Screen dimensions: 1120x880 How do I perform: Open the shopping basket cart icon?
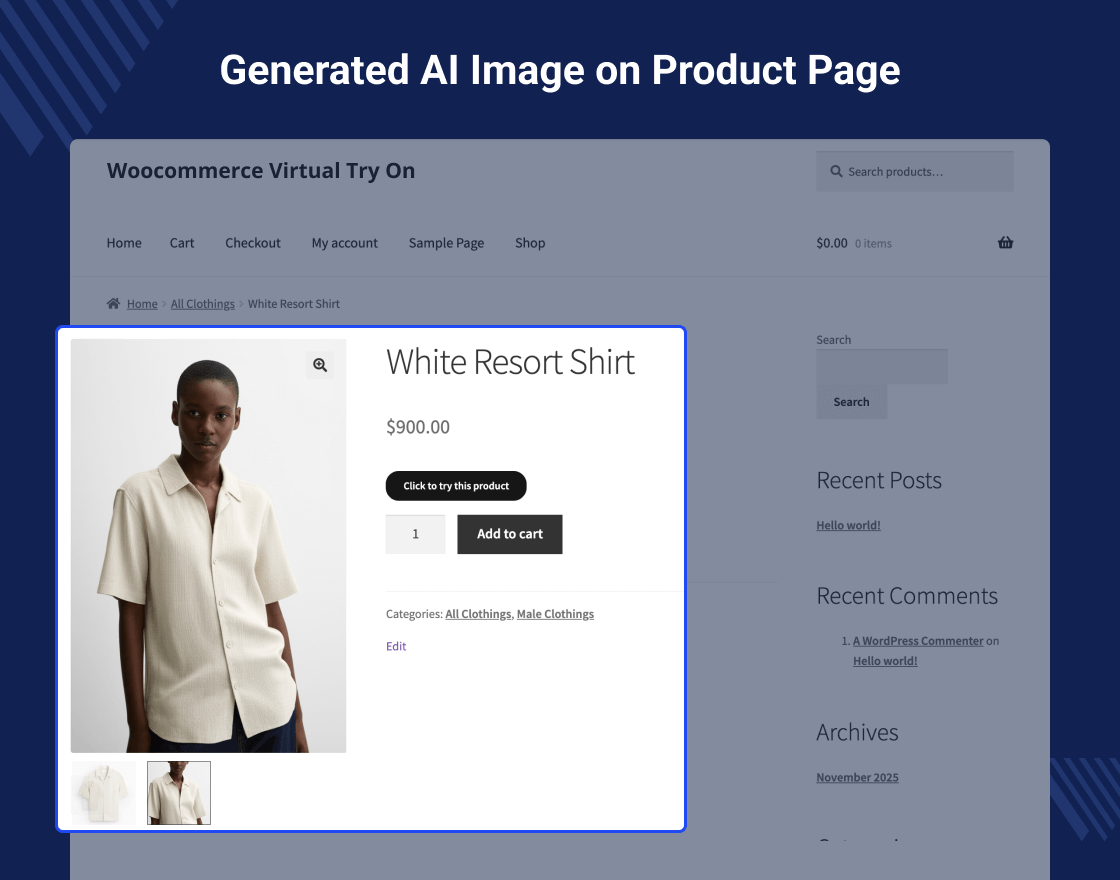(1005, 243)
